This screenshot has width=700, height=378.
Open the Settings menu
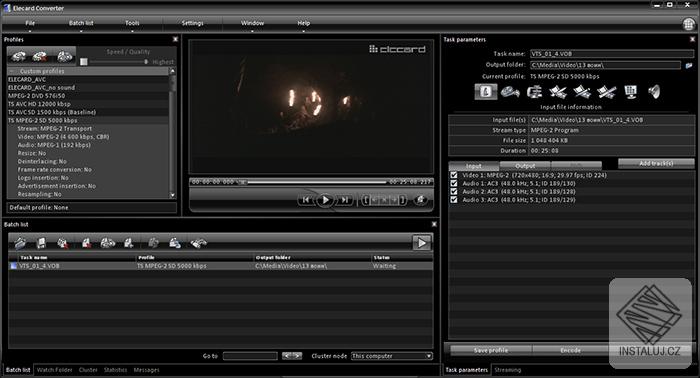192,23
